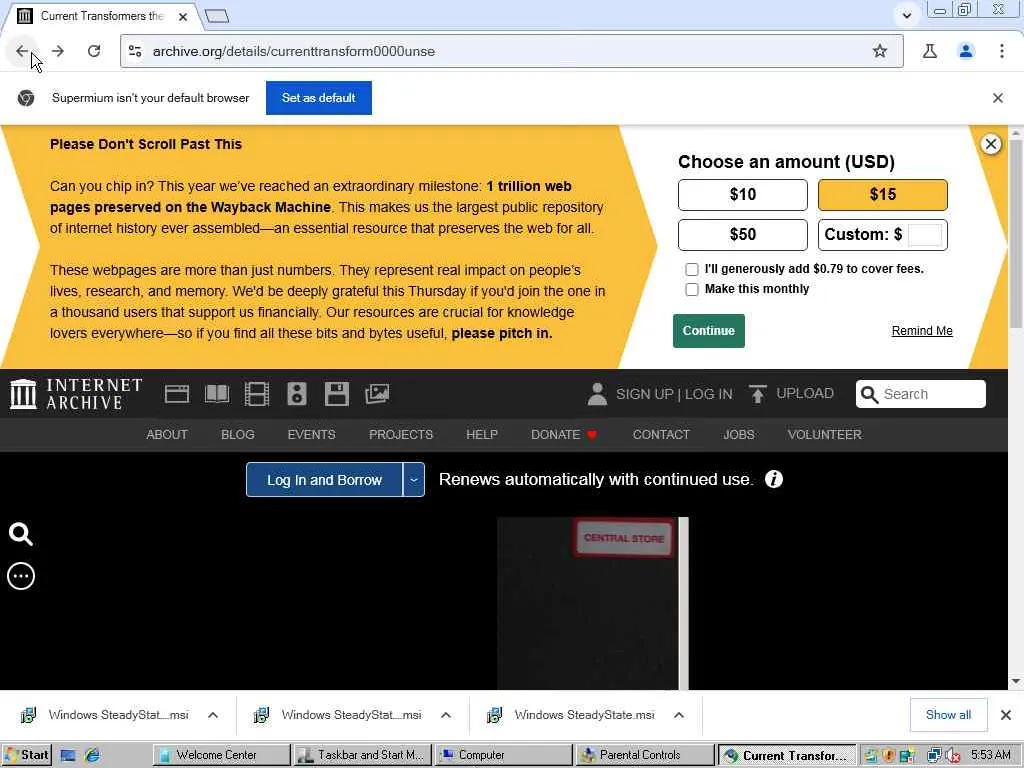Go to Internet Archive home via logo

(x=76, y=394)
